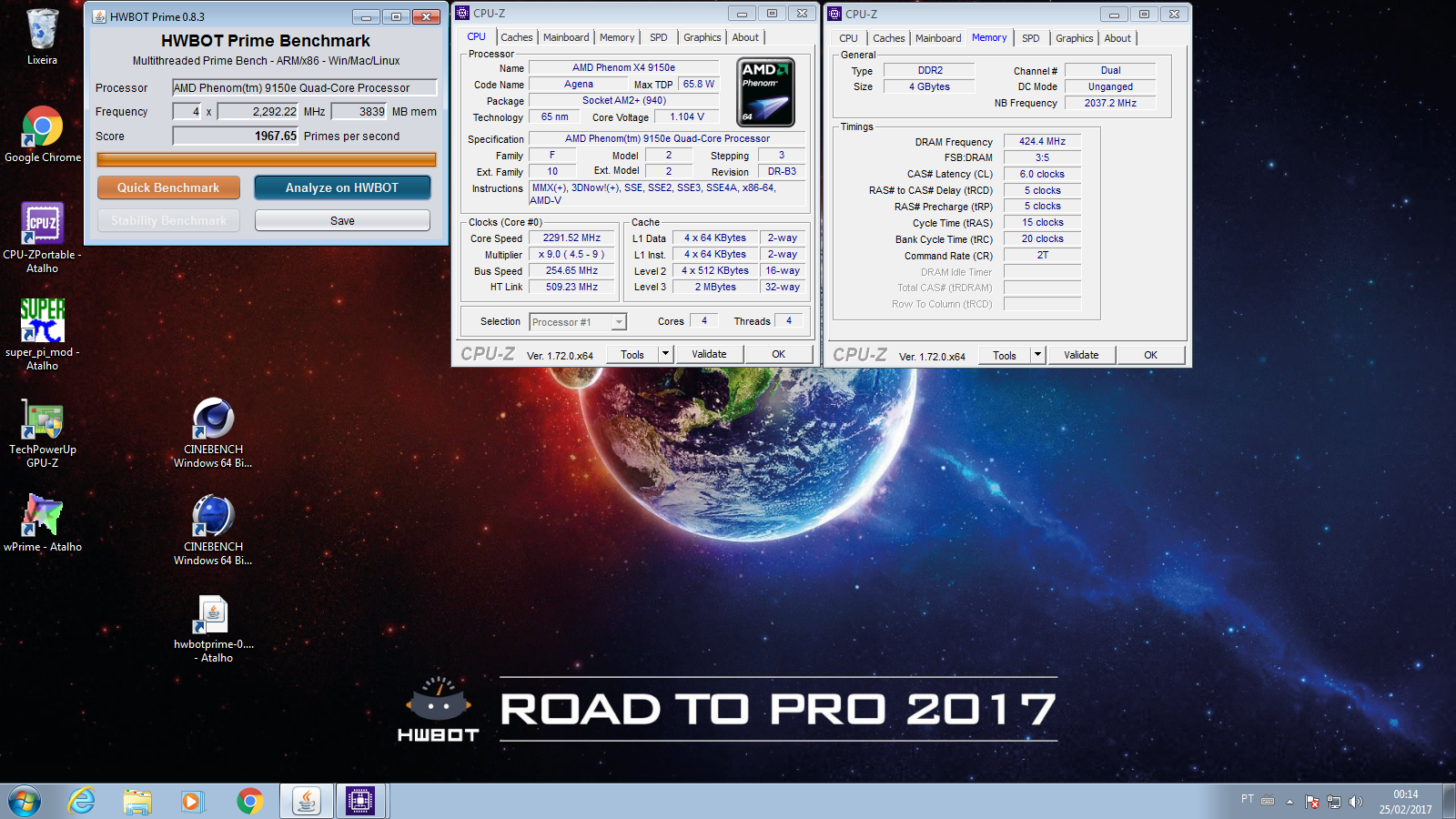1456x819 pixels.
Task: Click the Processor name field in HWBOT Prime
Action: tap(305, 87)
